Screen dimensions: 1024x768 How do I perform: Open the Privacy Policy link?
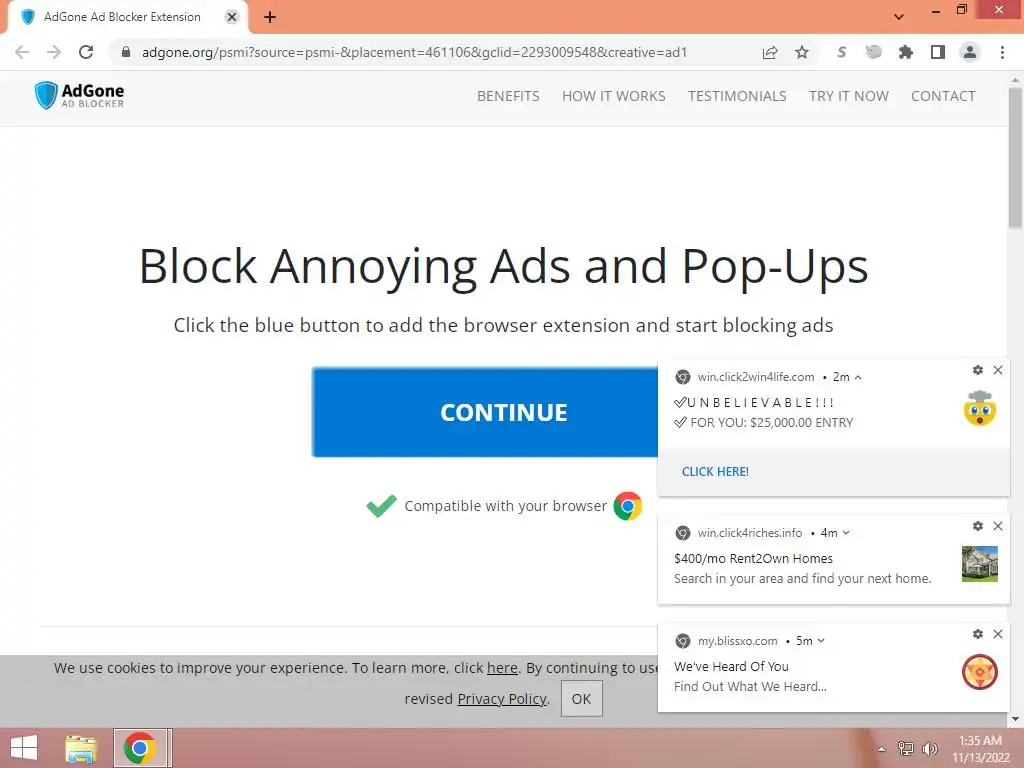click(x=502, y=699)
